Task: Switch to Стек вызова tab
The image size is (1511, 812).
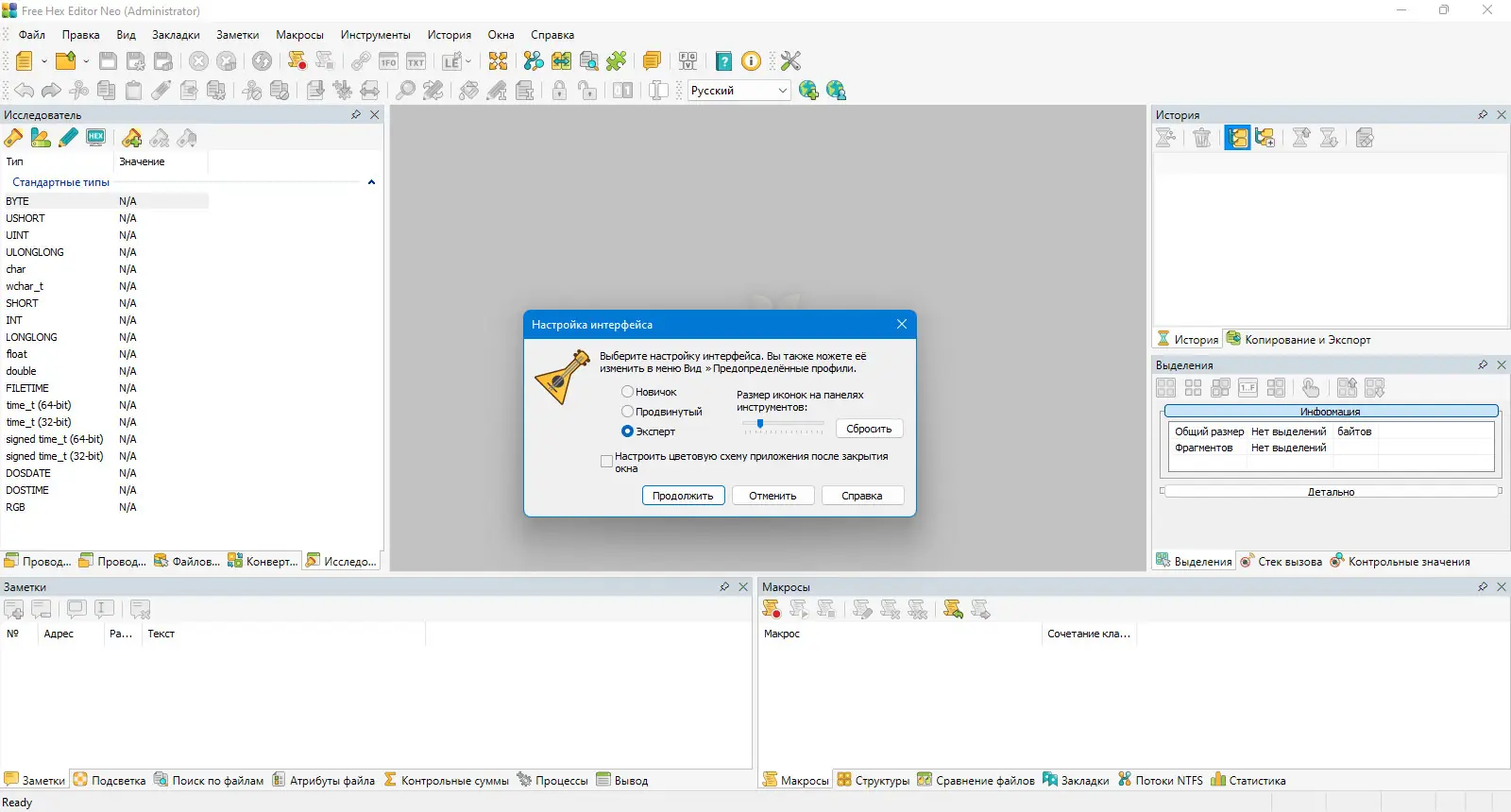Action: [1281, 562]
